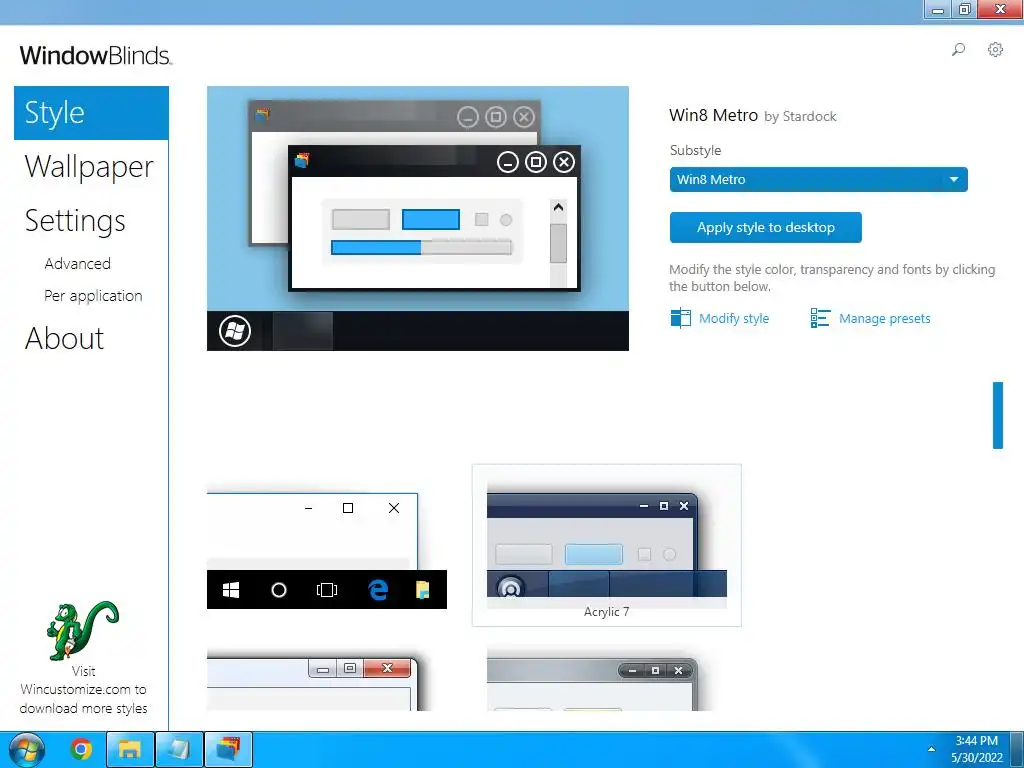The height and width of the screenshot is (768, 1024).
Task: Open the Style section
Action: (91, 113)
